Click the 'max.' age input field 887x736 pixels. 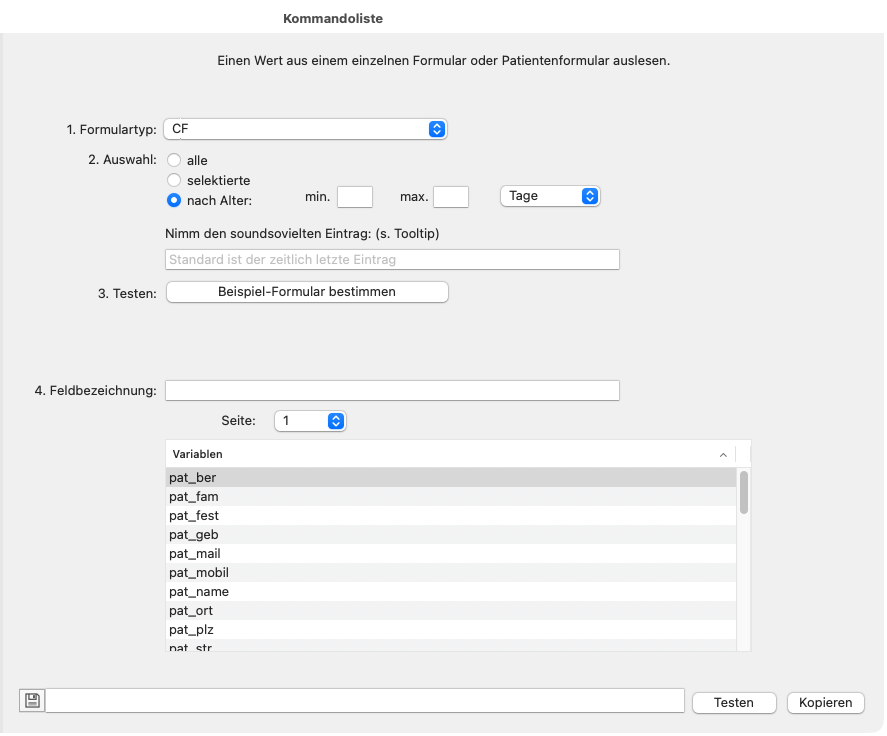click(x=450, y=197)
